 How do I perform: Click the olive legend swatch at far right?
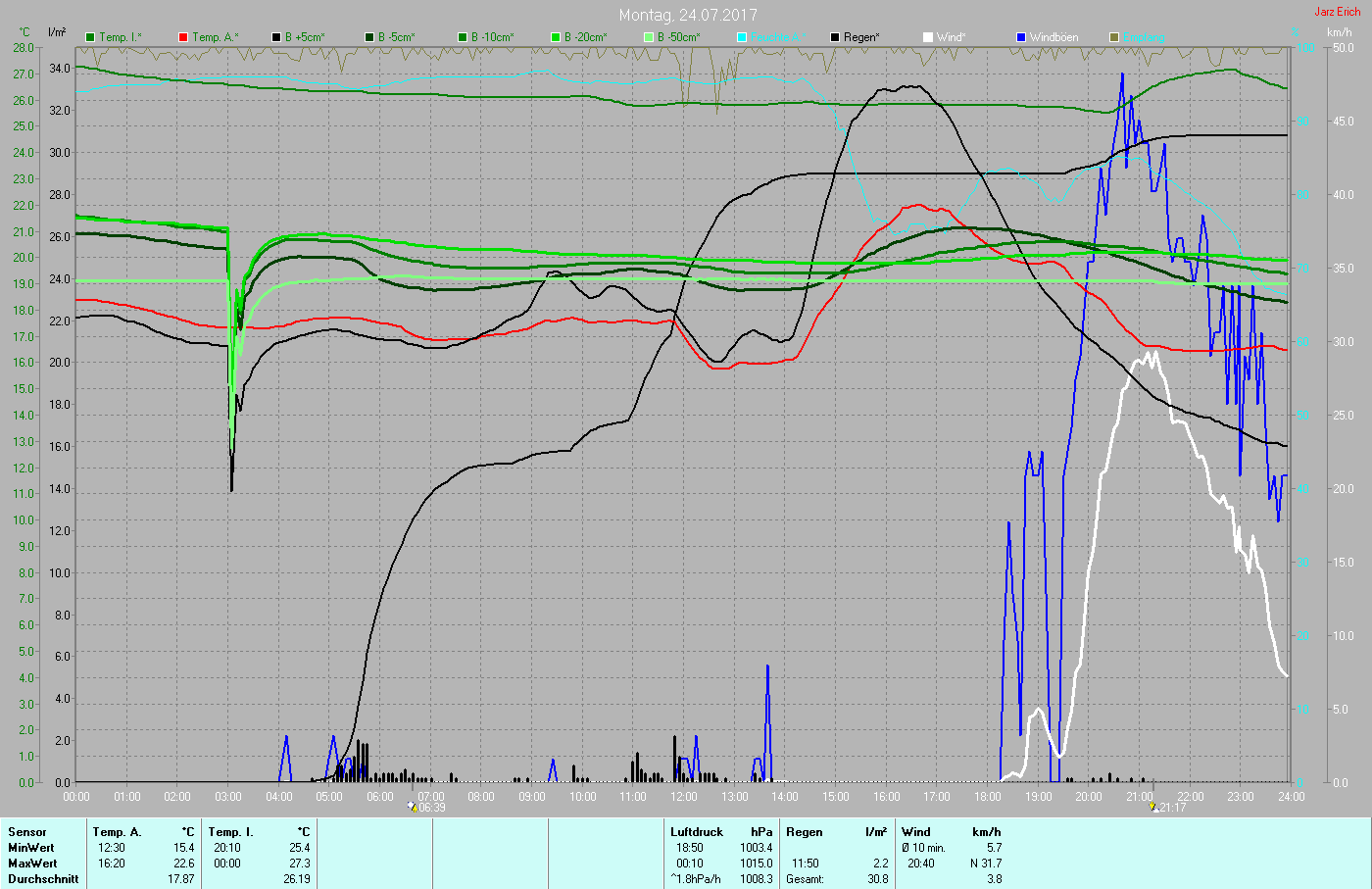[1114, 37]
